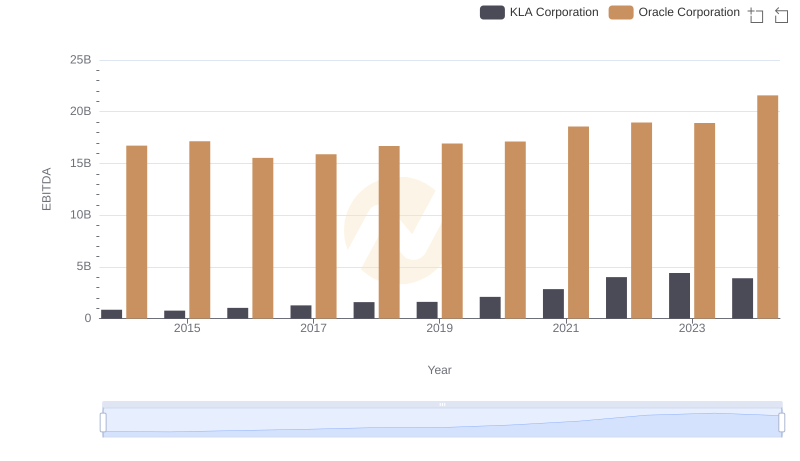Click the 2015 x-axis label
Image resolution: width=800 pixels, height=461 pixels.
click(187, 328)
